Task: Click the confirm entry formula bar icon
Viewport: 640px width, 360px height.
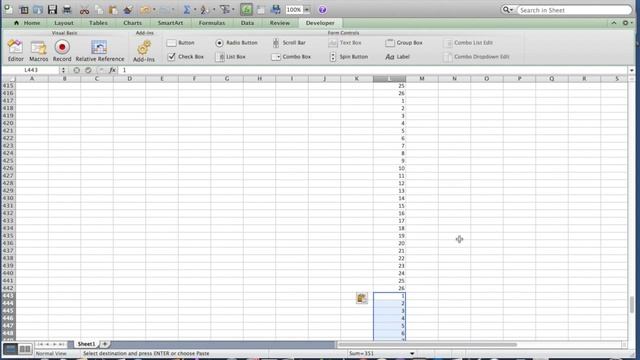Action: pos(88,70)
